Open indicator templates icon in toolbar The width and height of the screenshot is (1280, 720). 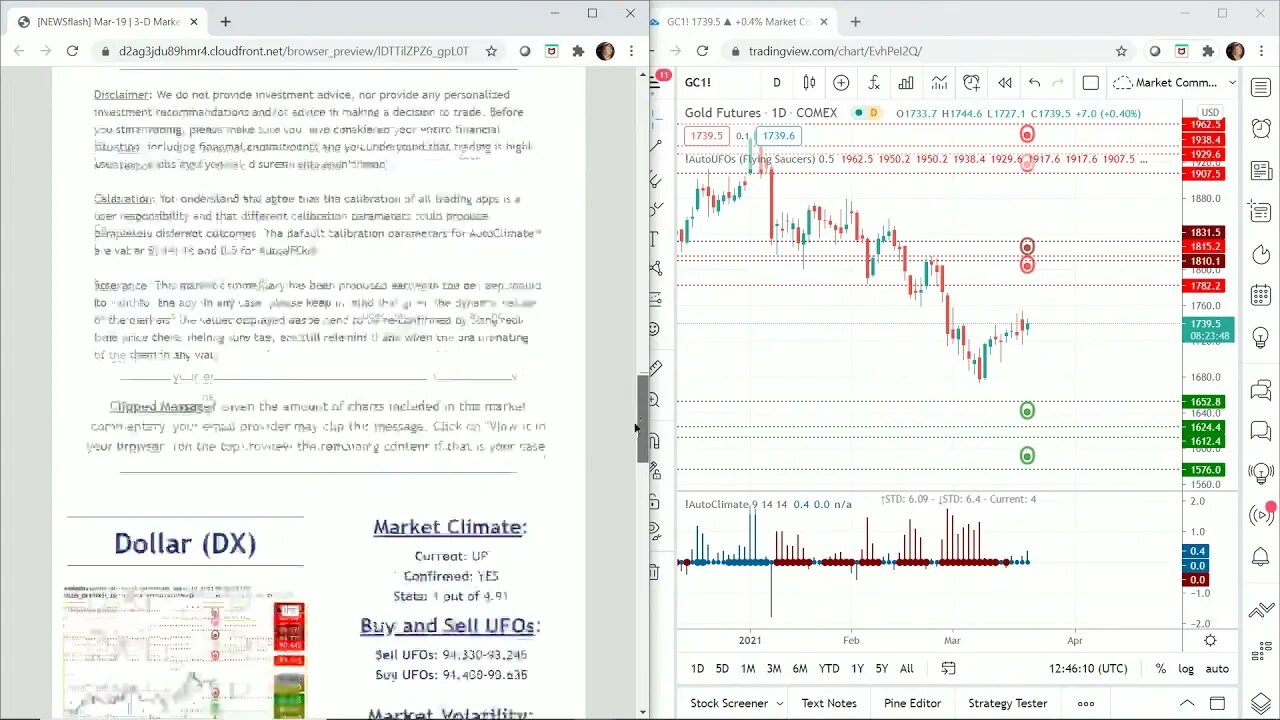coord(939,83)
